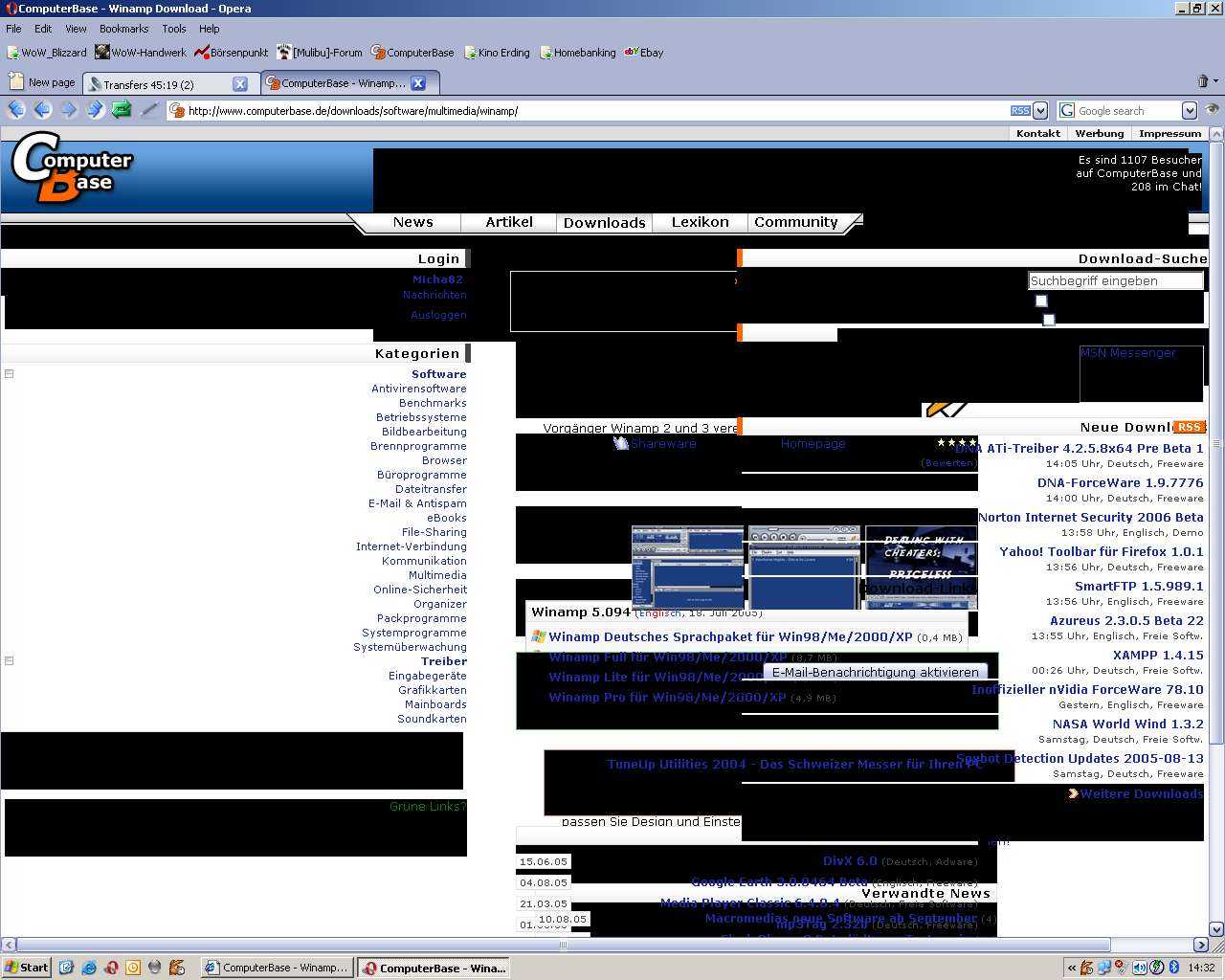Open the File menu
Screen dimensions: 1225x980
[x=13, y=29]
